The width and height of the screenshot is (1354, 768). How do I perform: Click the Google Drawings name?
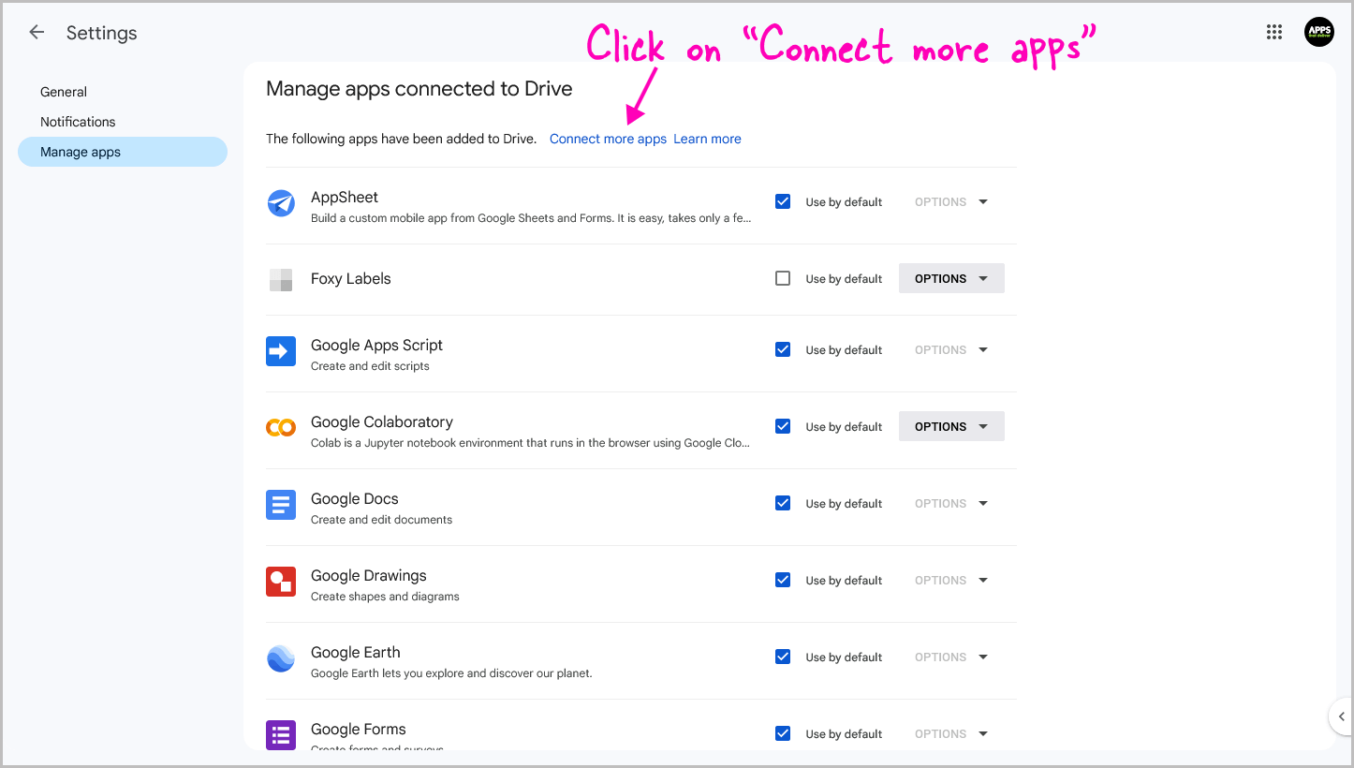(369, 576)
